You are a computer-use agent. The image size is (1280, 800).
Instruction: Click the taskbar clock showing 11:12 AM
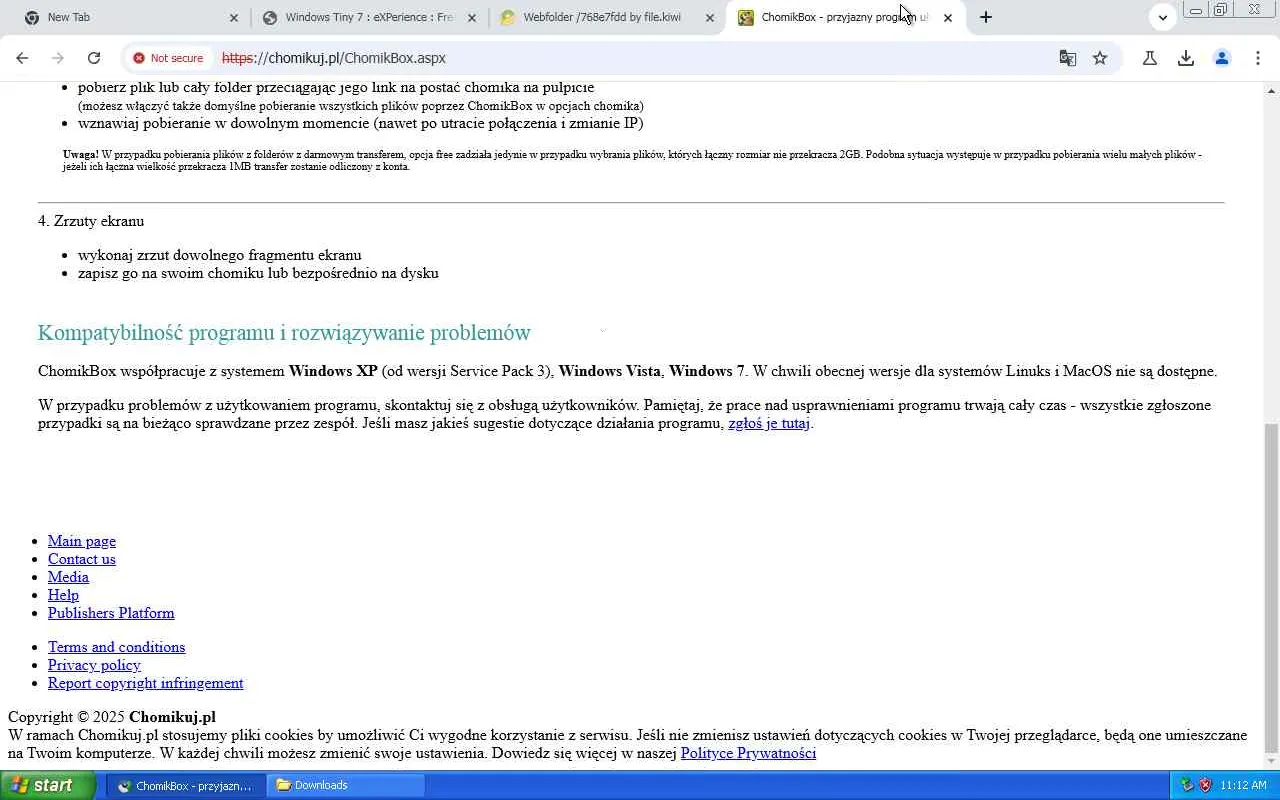(x=1243, y=786)
